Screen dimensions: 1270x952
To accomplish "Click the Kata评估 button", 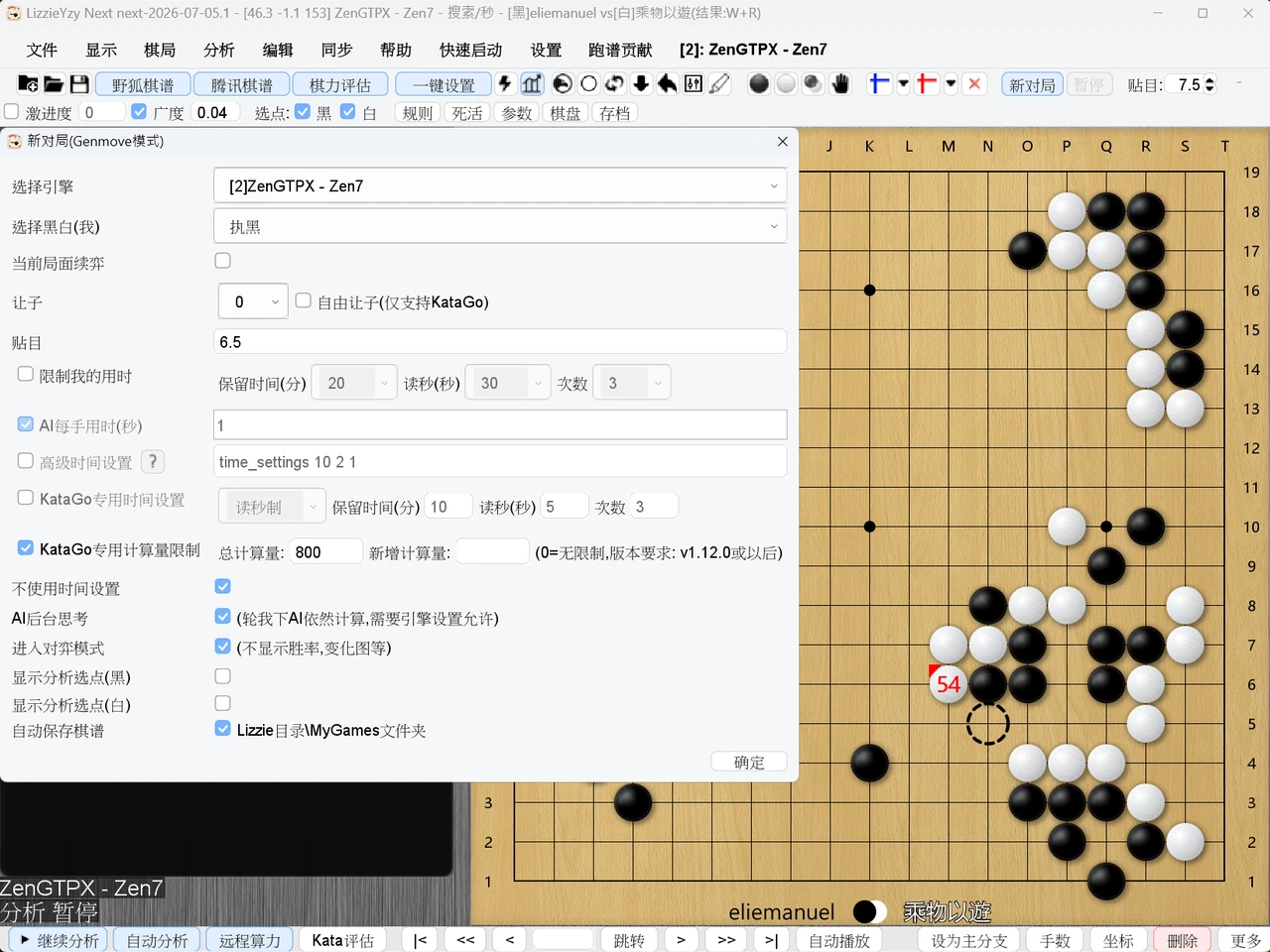I will point(343,940).
